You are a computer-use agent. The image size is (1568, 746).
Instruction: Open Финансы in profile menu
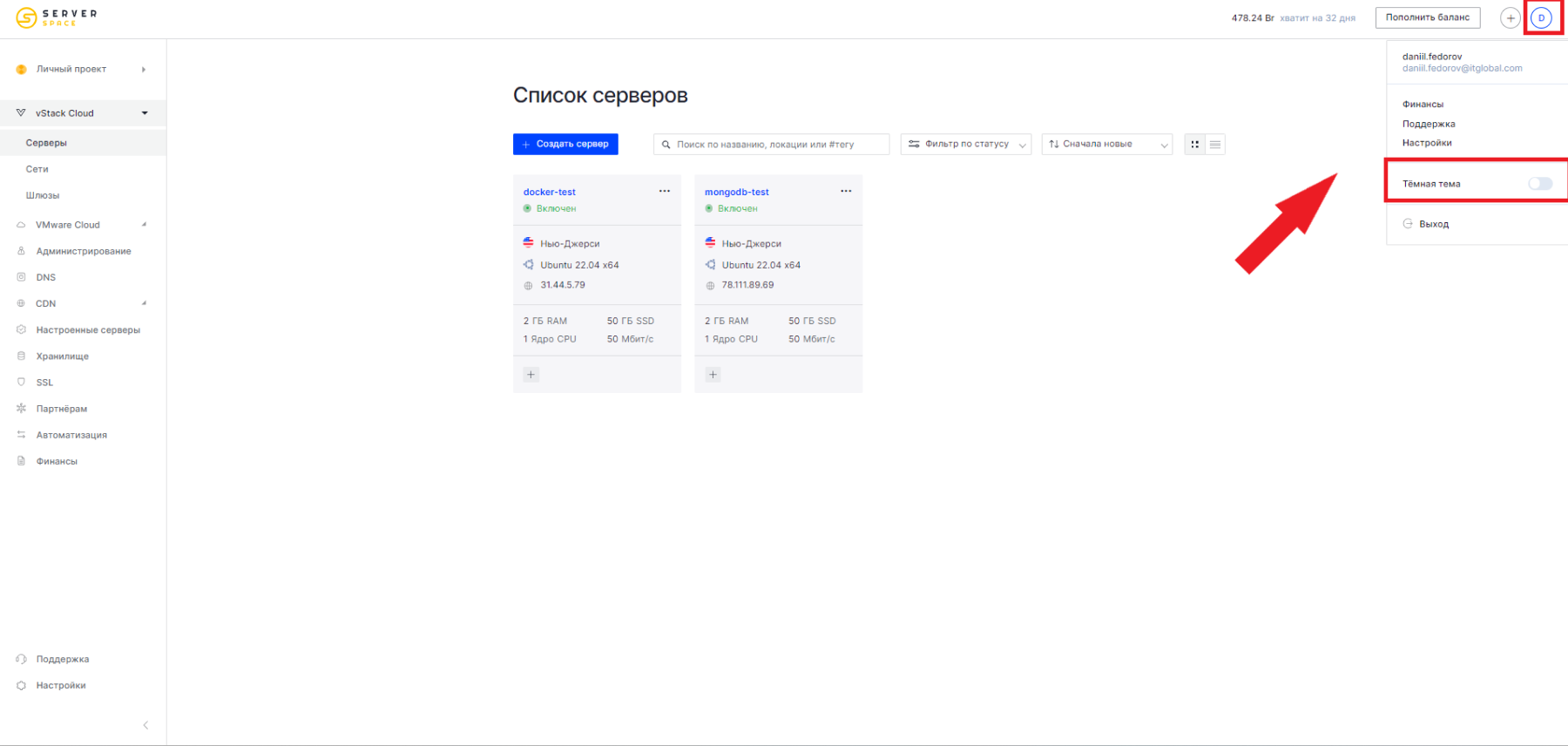[x=1423, y=105]
